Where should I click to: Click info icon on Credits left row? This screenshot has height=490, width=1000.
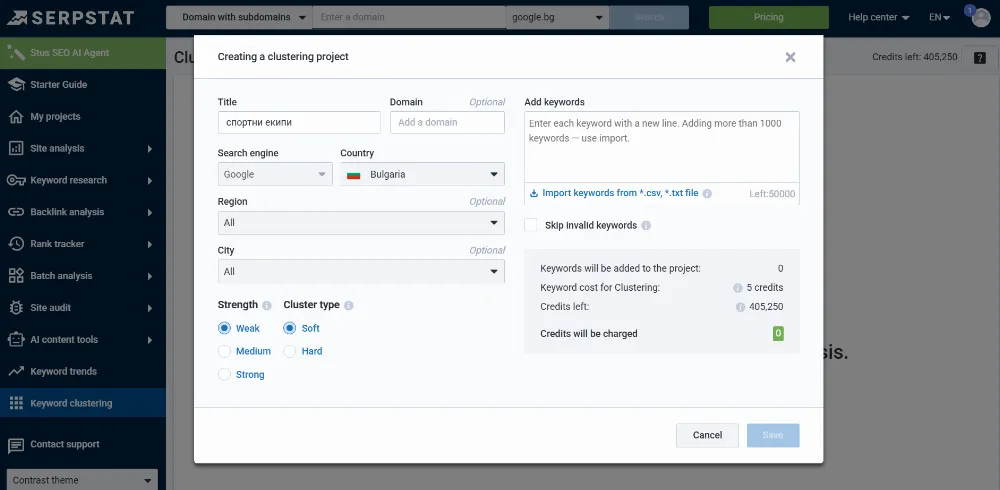(740, 307)
